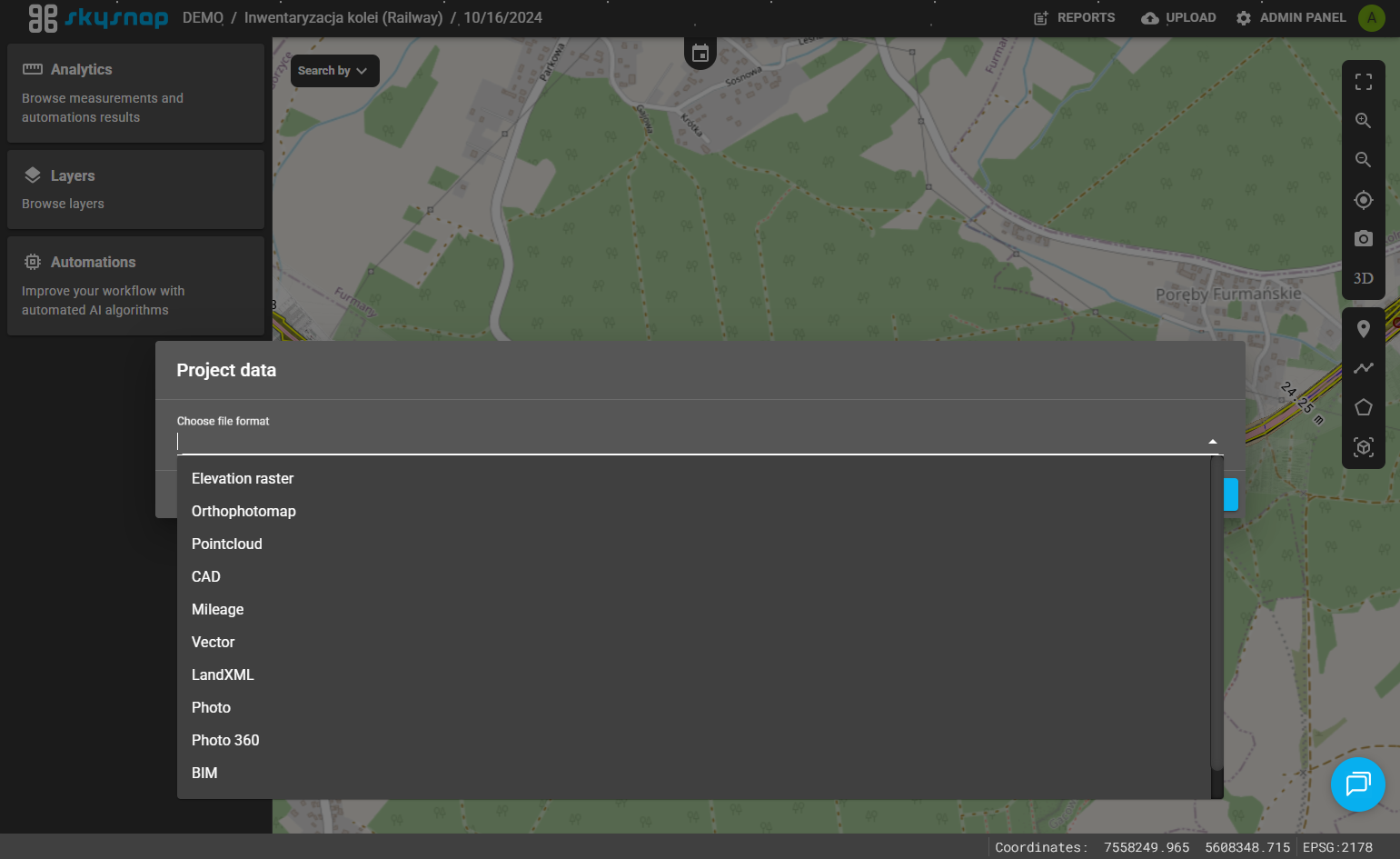Select Vector from the format list
This screenshot has width=1400, height=859.
694,642
